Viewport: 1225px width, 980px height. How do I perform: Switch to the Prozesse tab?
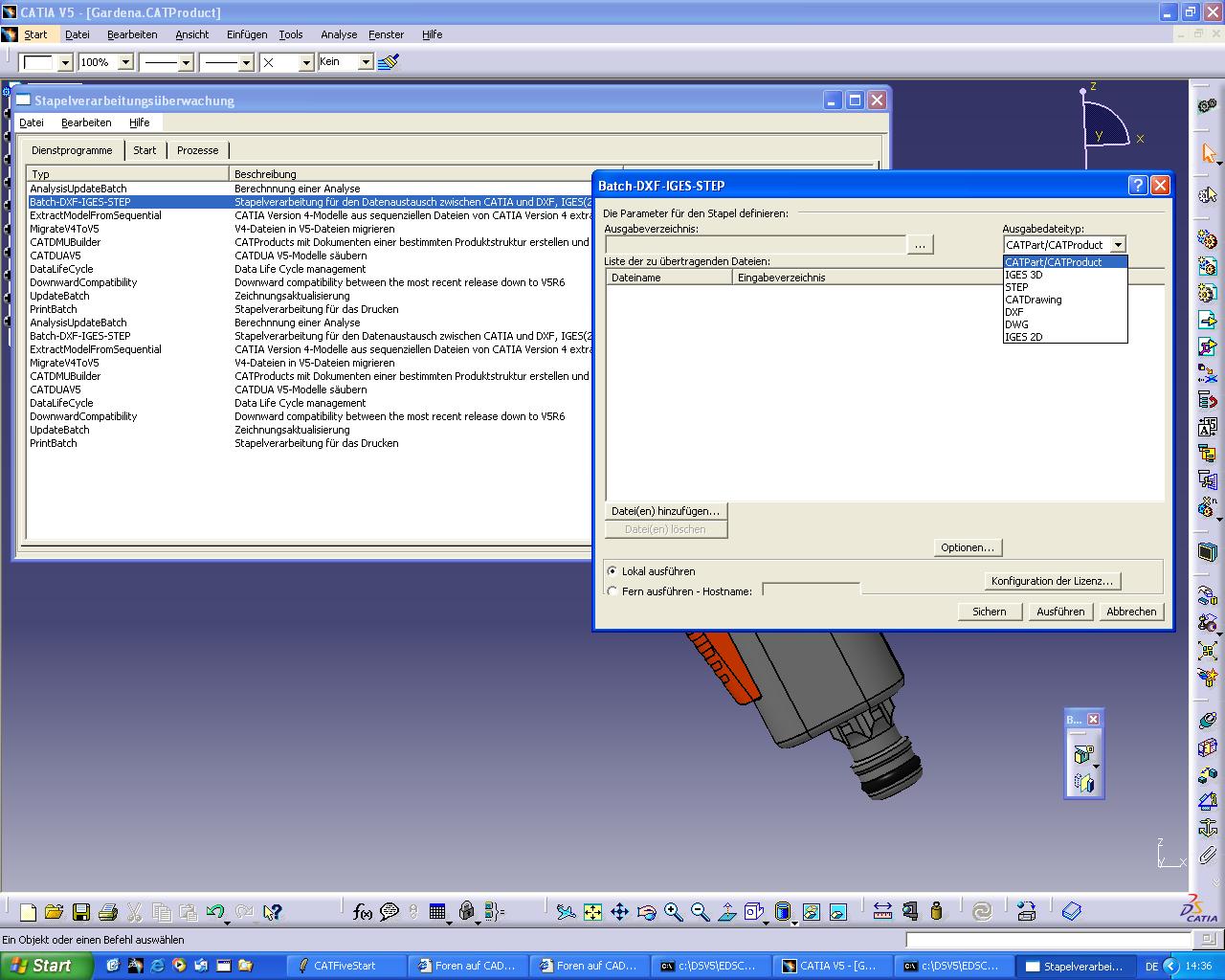point(198,150)
